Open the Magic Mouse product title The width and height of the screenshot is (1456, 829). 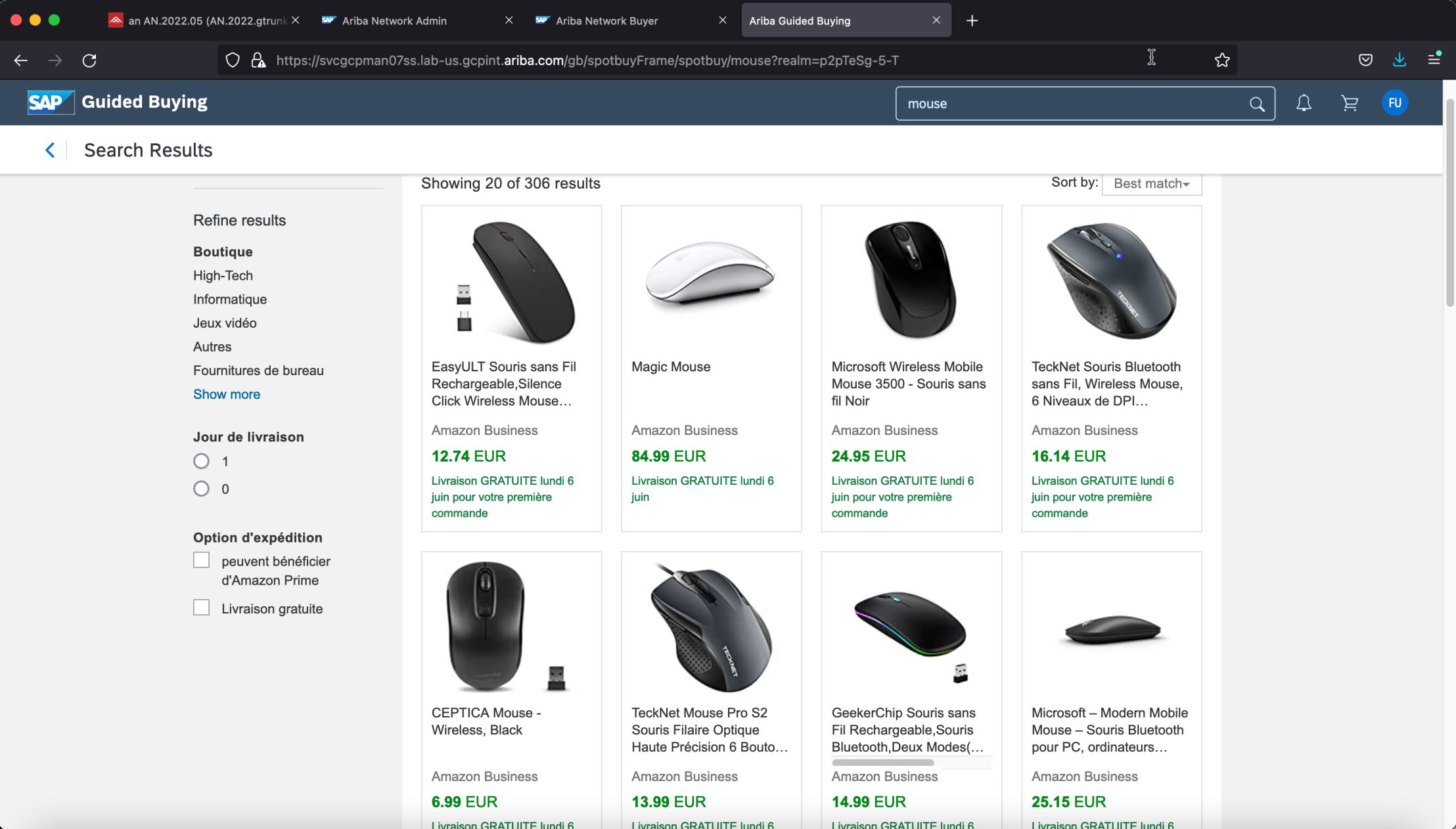[x=670, y=367]
